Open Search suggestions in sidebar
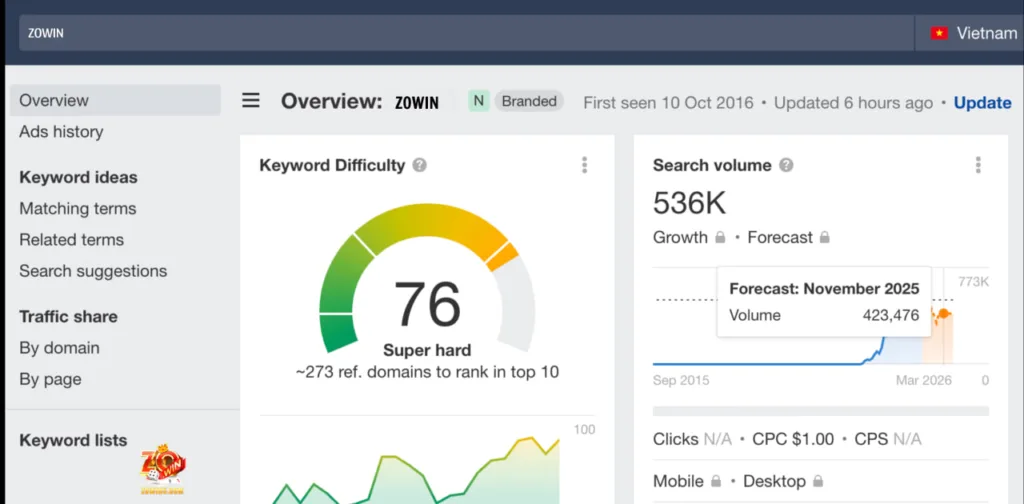This screenshot has width=1024, height=504. coord(93,271)
